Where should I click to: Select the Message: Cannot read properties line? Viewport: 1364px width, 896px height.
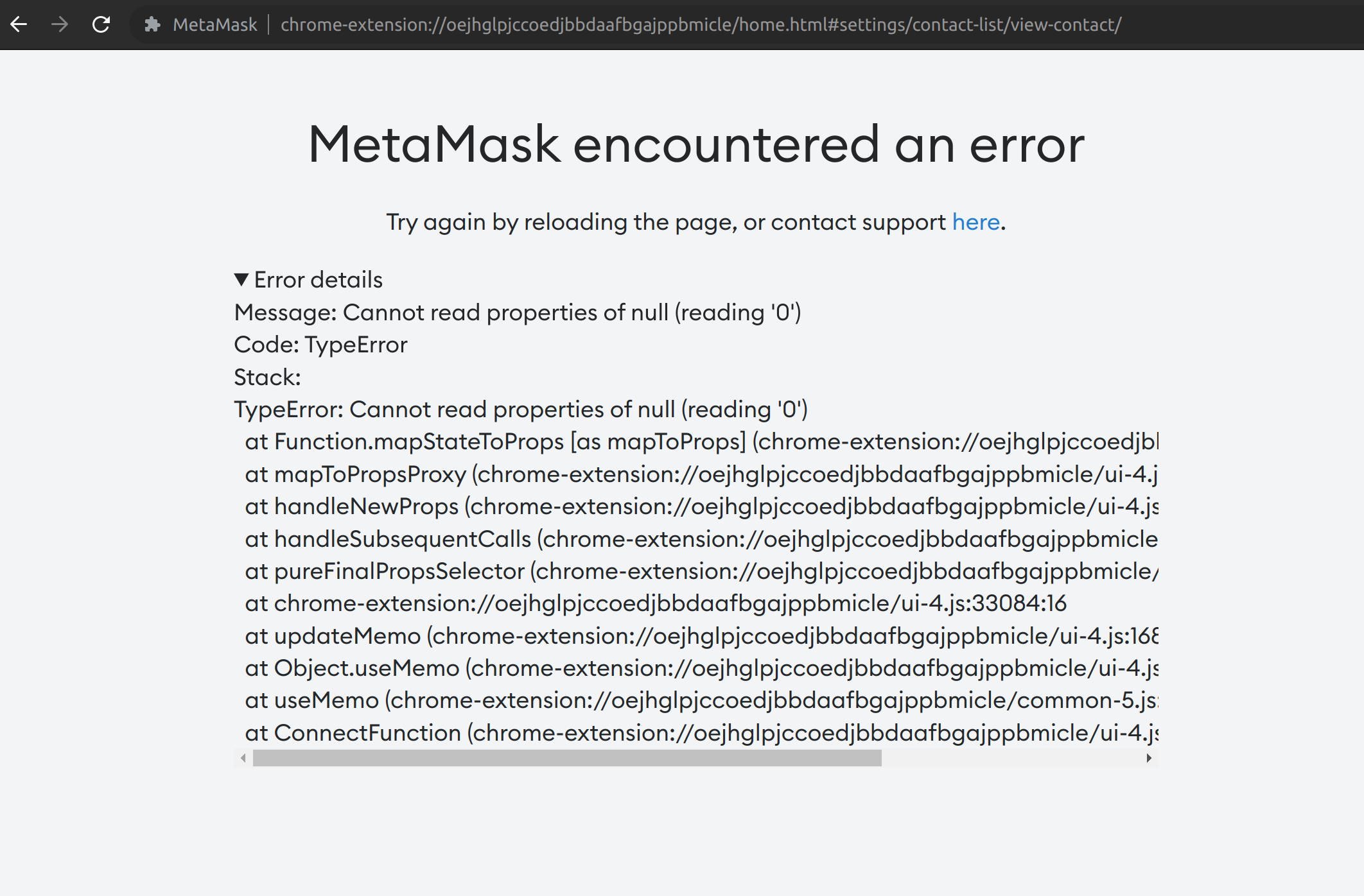point(518,313)
